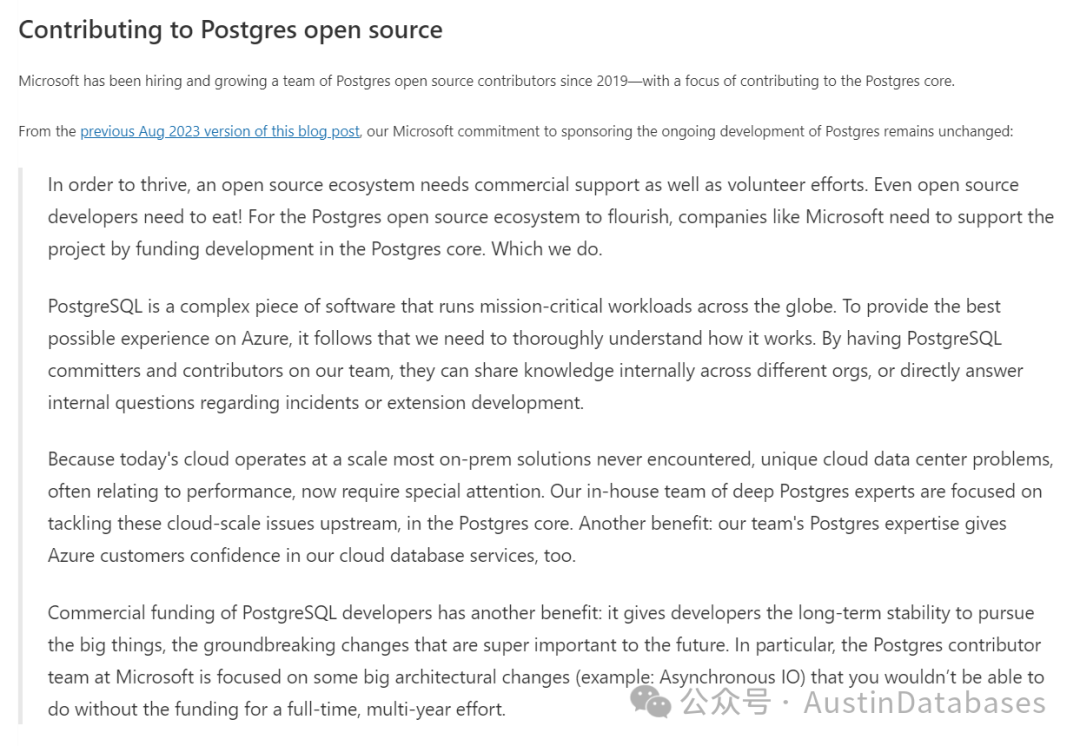The image size is (1080, 746).
Task: Click the words From the before the link
Action: pyautogui.click(x=47, y=131)
